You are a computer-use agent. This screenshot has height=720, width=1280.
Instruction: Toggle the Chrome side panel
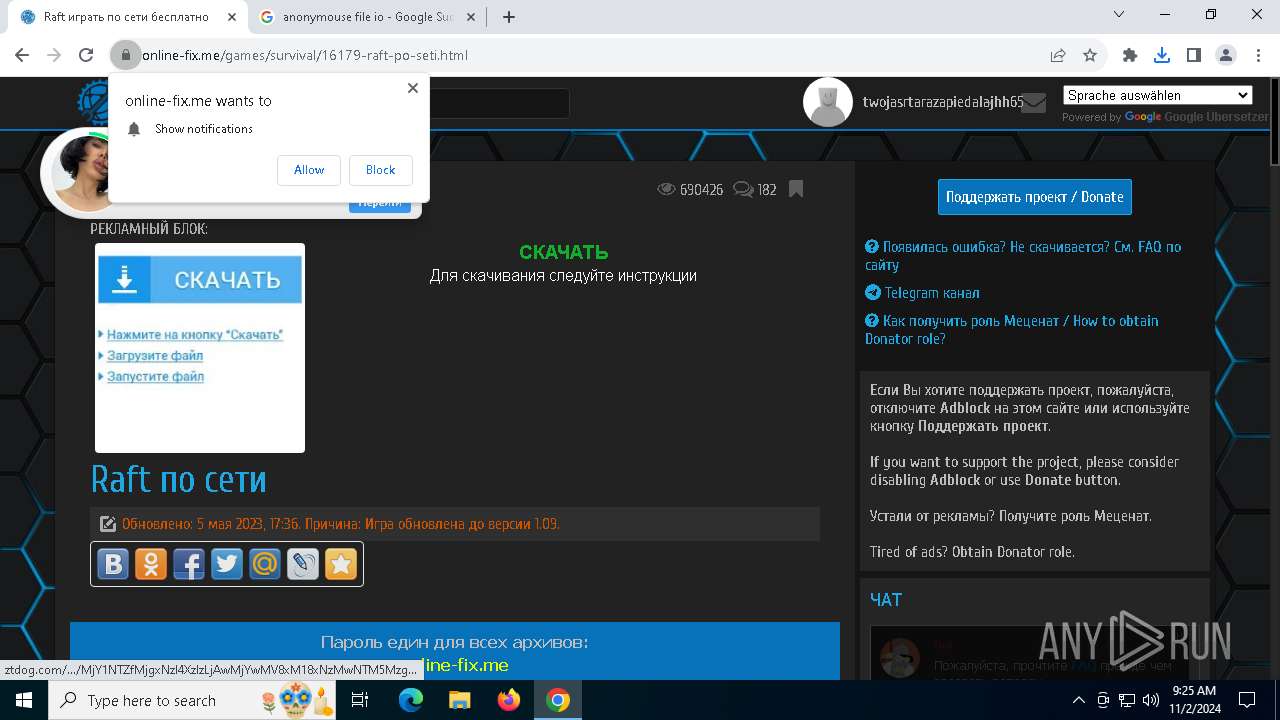[1194, 55]
